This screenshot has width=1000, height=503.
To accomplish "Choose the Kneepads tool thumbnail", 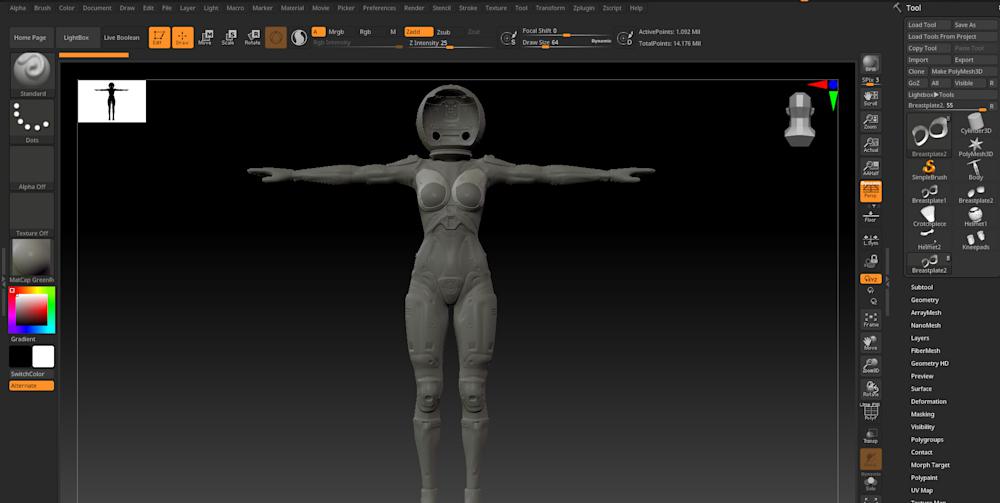I will click(975, 238).
